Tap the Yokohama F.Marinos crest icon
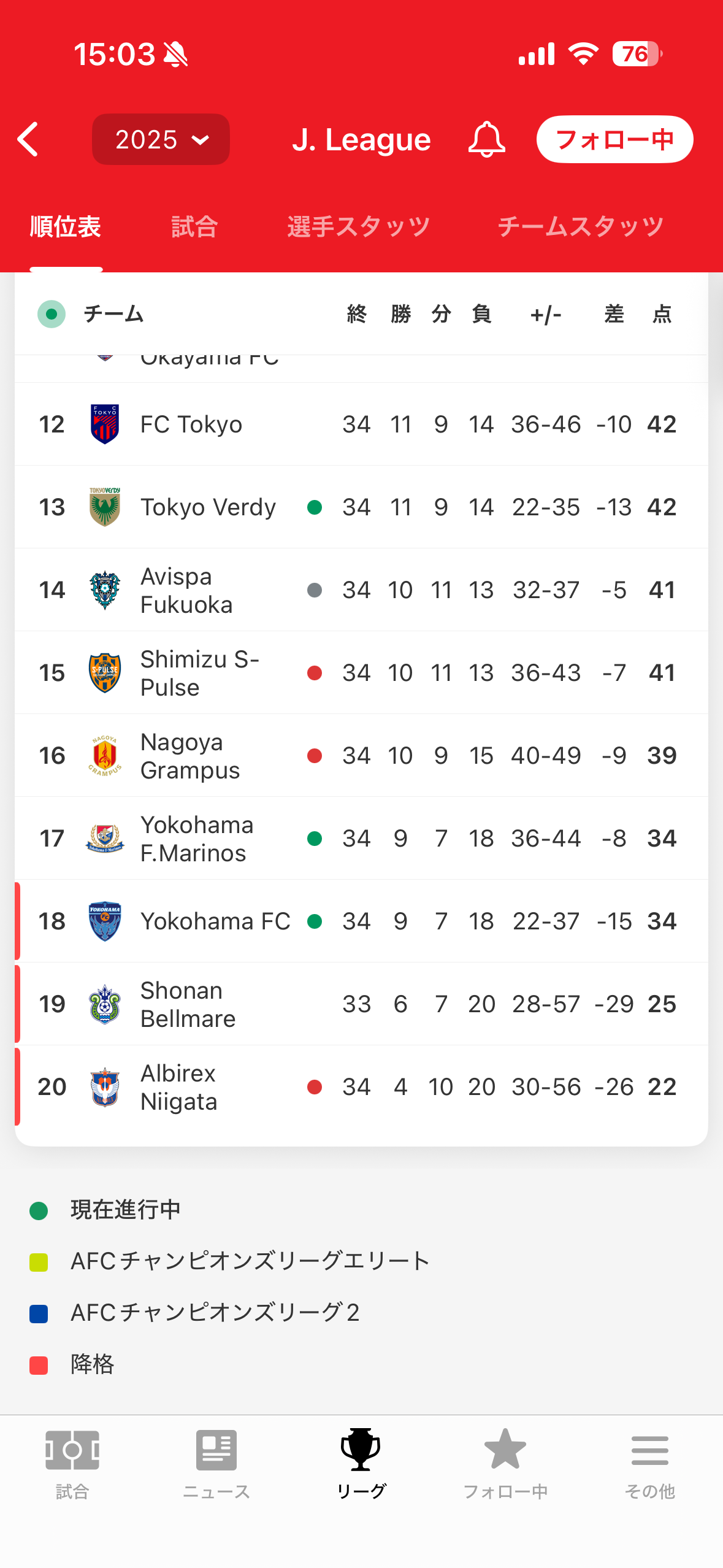The height and width of the screenshot is (1568, 723). (x=105, y=839)
